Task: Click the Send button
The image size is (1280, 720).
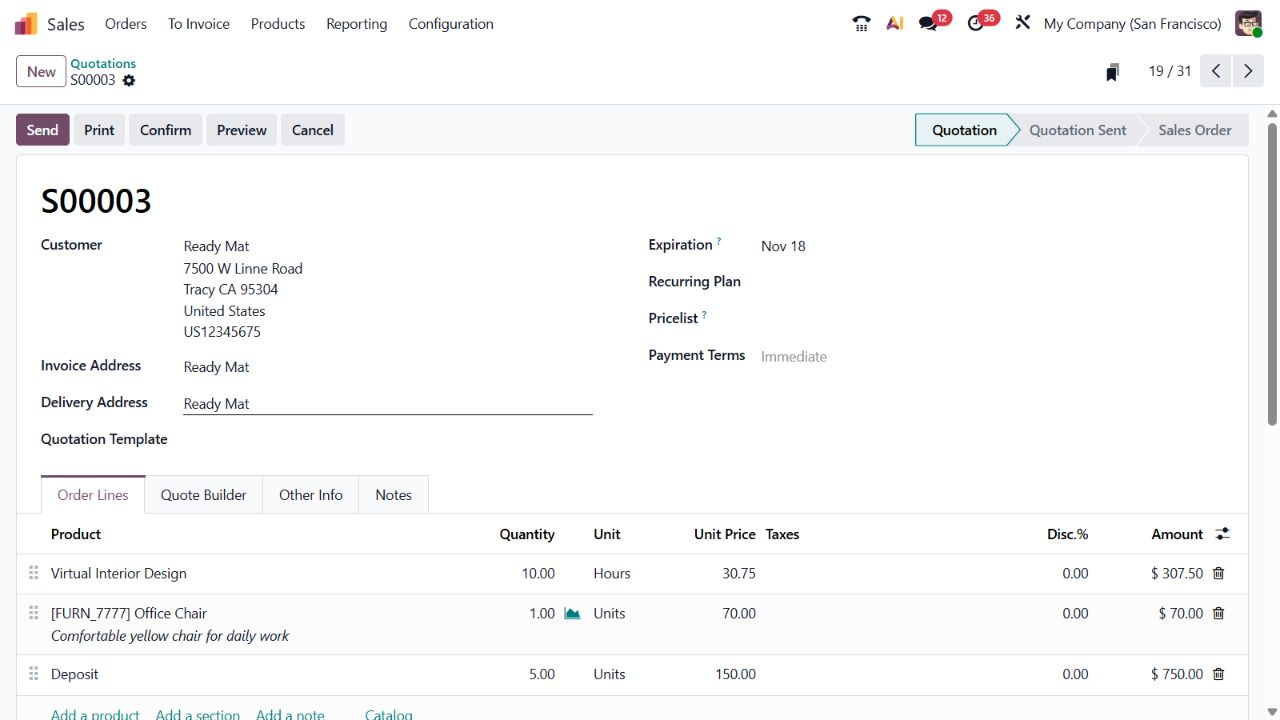Action: 42,130
